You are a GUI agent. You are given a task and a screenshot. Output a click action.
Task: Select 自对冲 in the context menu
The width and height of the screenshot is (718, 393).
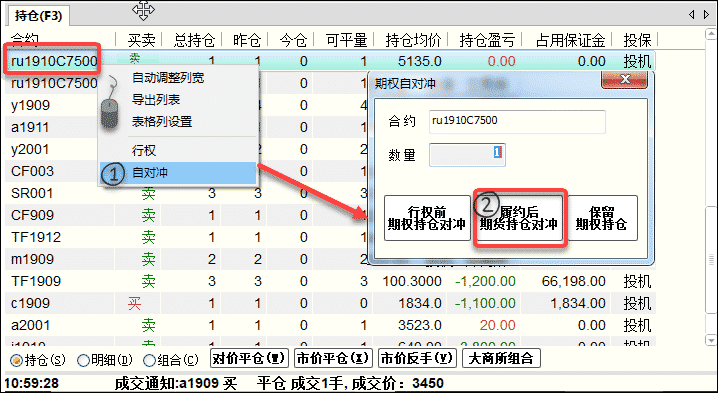click(178, 173)
